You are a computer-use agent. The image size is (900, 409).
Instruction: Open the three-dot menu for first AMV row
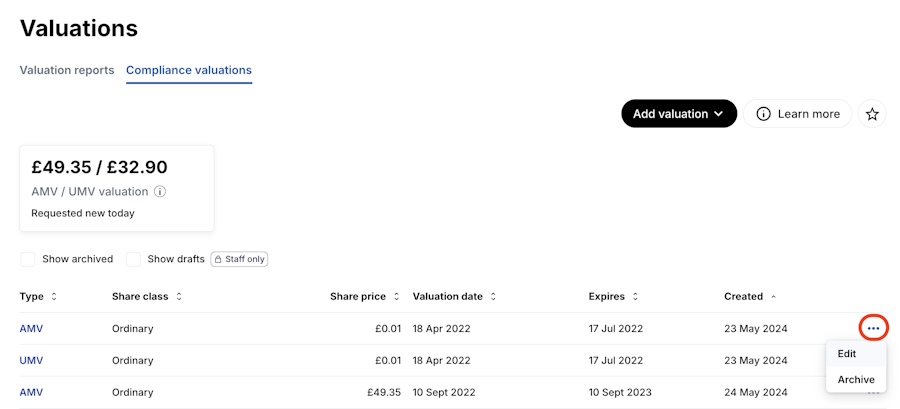point(873,328)
